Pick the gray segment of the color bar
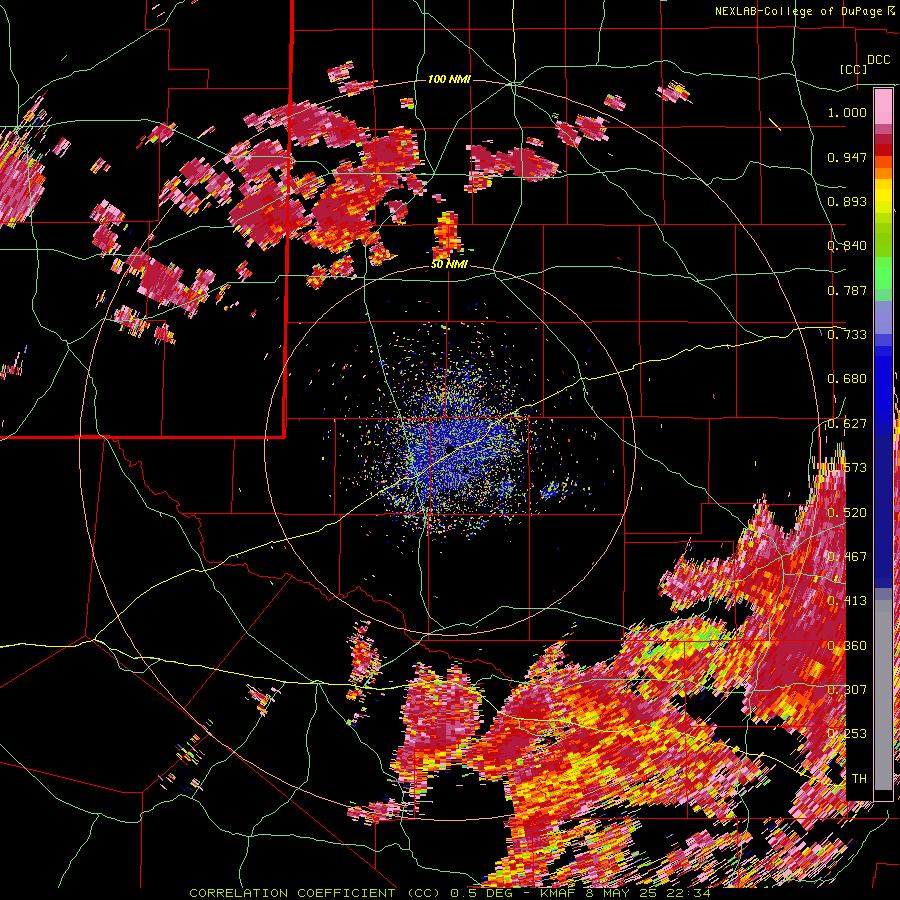 883,695
